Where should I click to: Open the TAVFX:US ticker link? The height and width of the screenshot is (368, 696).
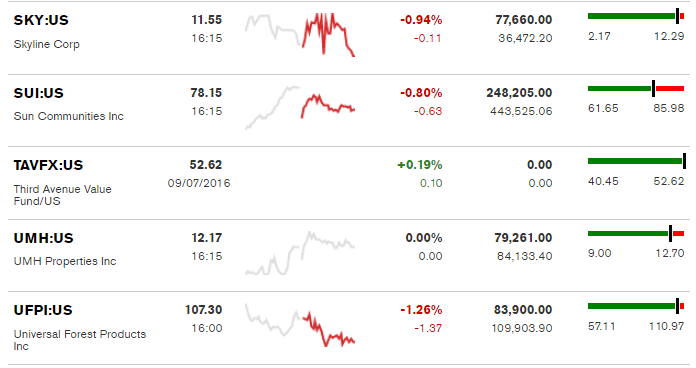tap(48, 166)
